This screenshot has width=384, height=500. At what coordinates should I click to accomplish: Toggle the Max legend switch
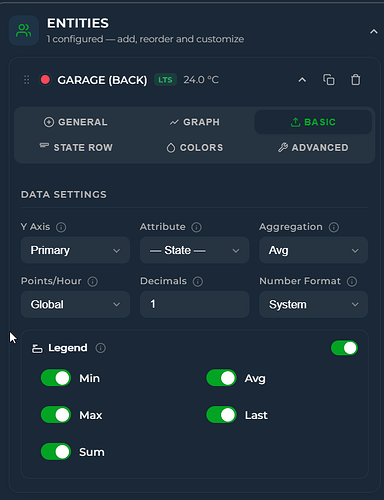[56, 415]
